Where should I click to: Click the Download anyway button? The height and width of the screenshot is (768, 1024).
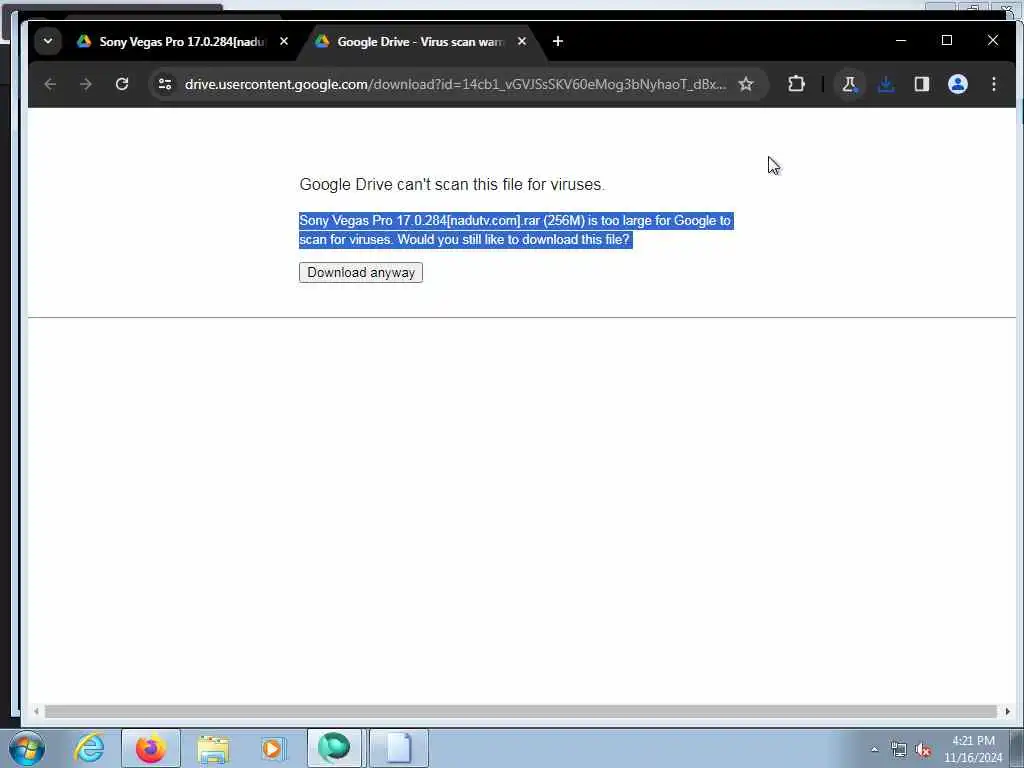(360, 272)
